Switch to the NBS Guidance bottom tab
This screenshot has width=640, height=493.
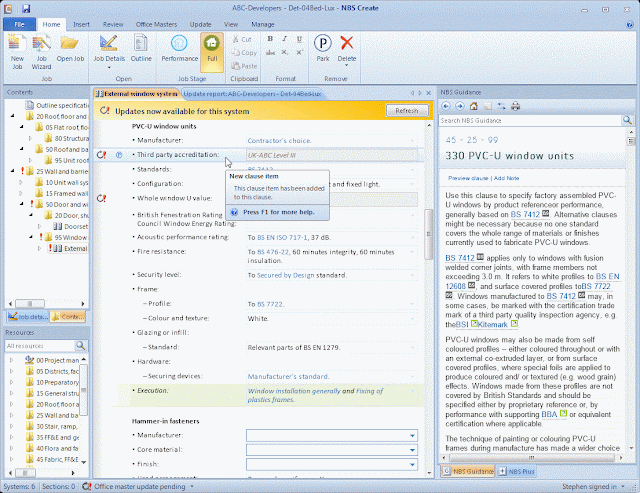coord(468,471)
